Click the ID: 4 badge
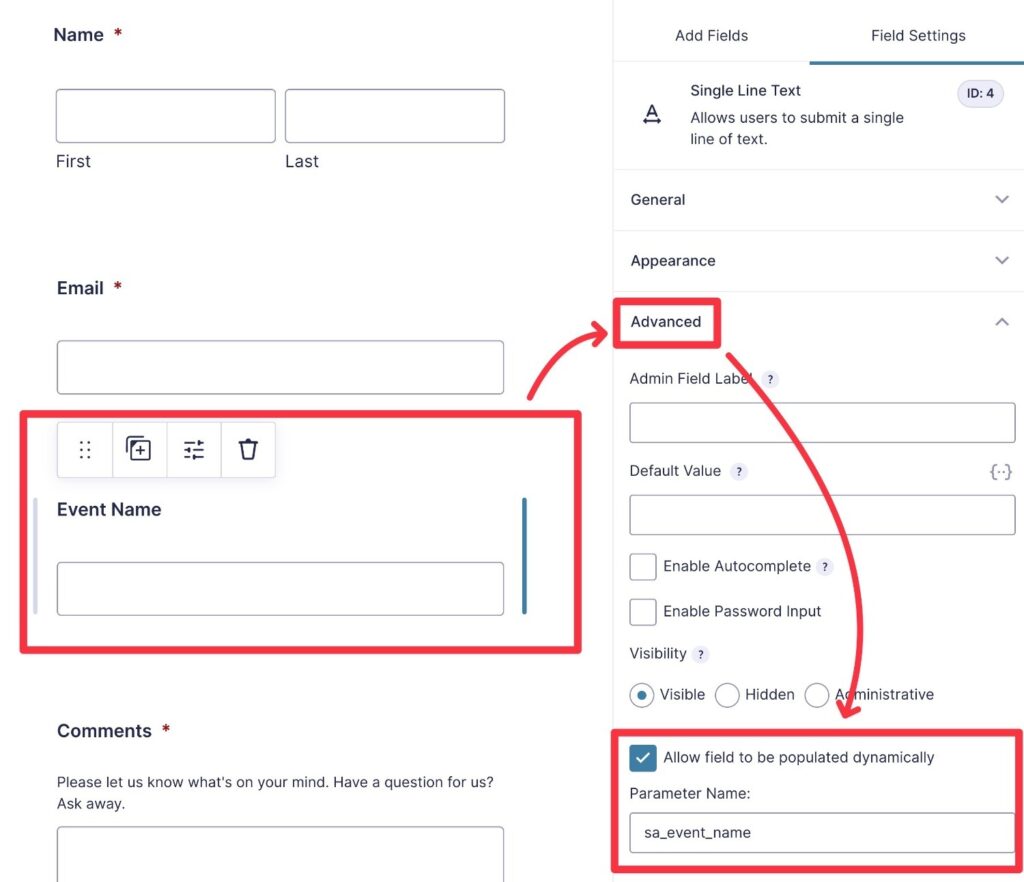Image resolution: width=1024 pixels, height=882 pixels. 979,92
